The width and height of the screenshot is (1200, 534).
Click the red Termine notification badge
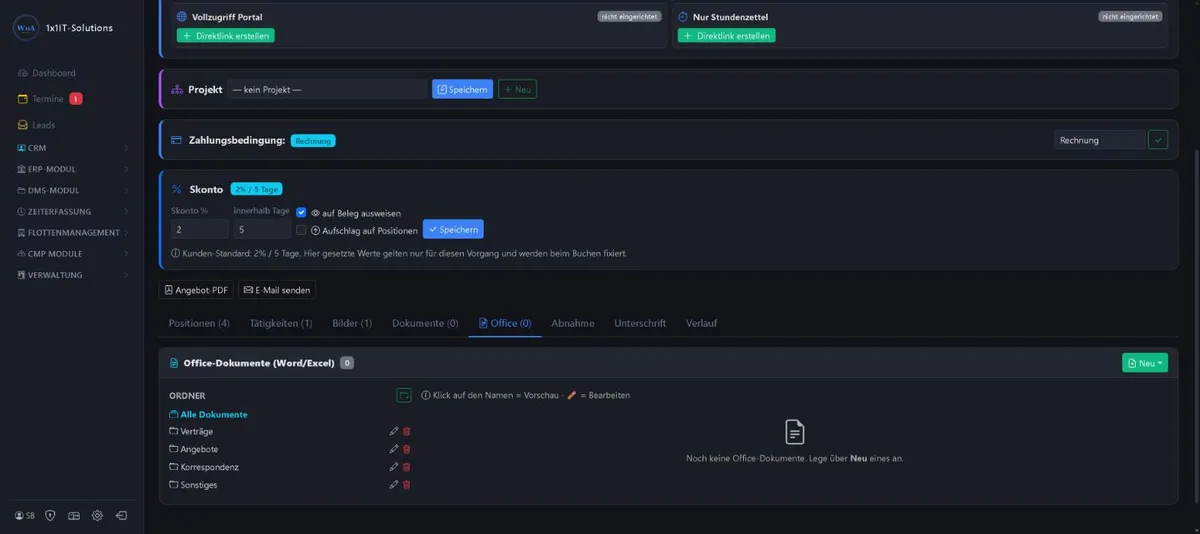(x=76, y=99)
